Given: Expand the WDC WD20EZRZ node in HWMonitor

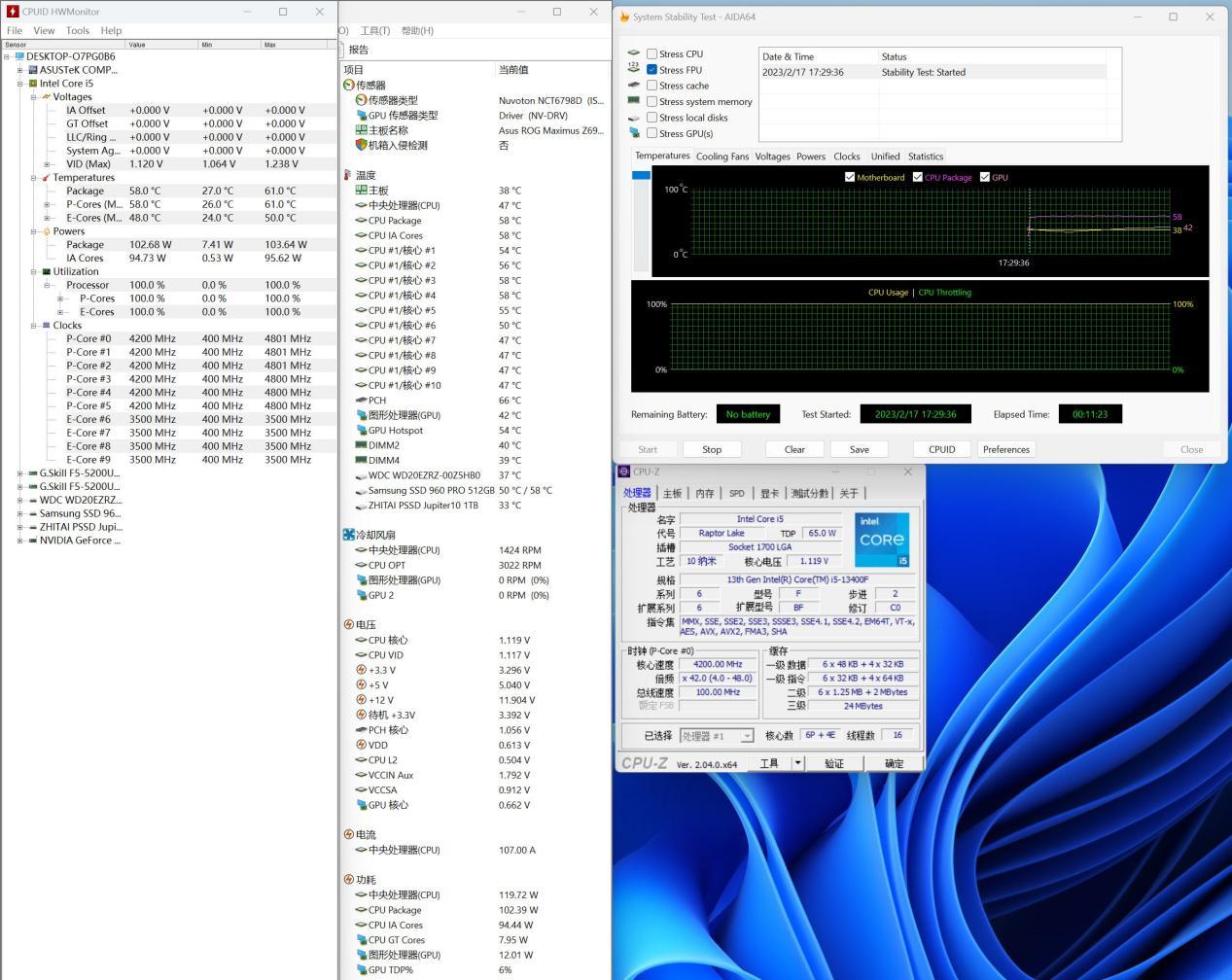Looking at the screenshot, I should pos(18,500).
